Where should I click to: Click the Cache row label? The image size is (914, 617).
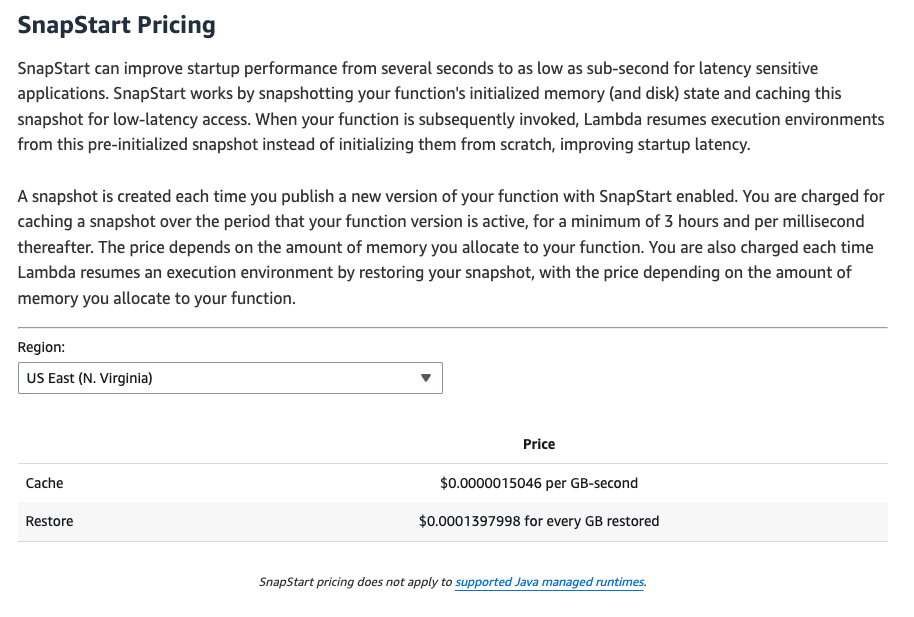click(x=44, y=483)
